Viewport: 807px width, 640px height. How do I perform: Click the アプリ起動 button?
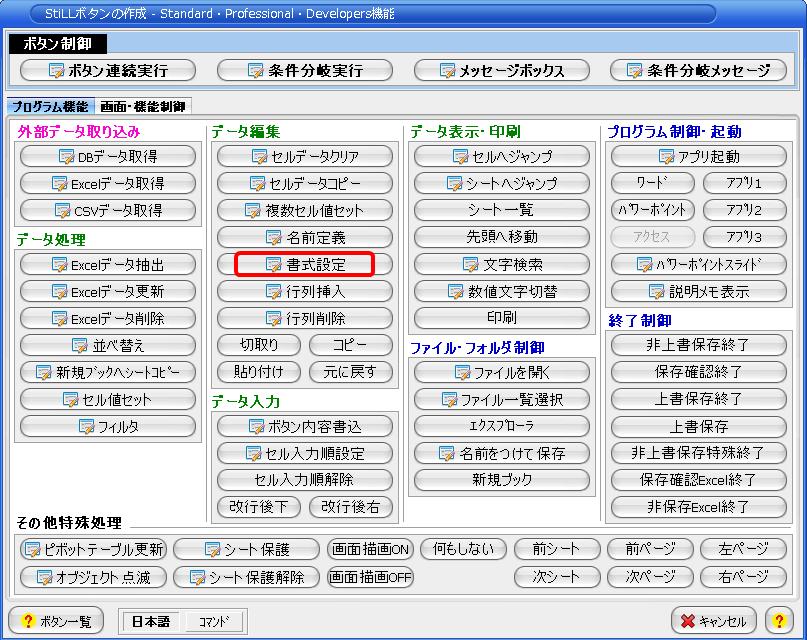[x=698, y=156]
